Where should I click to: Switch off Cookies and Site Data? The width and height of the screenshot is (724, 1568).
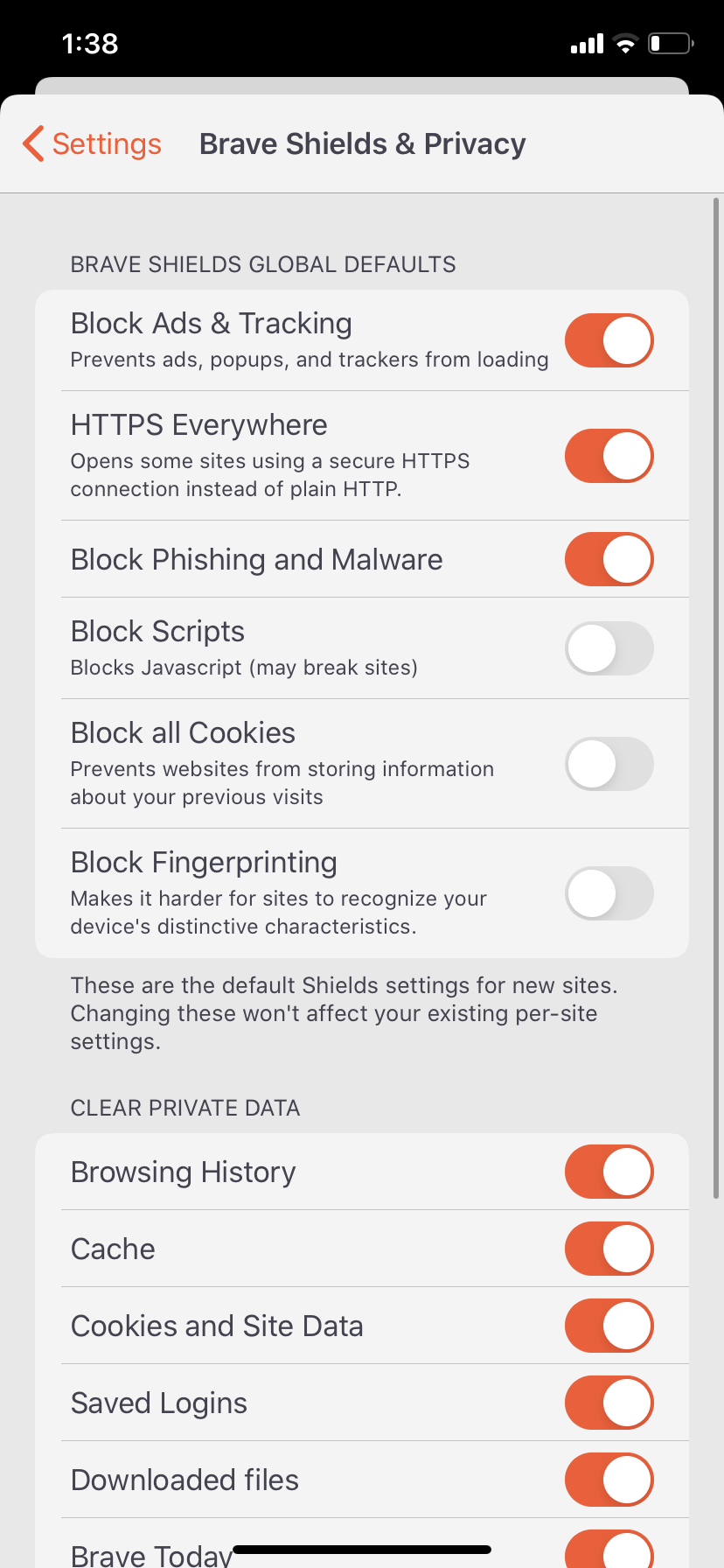(609, 1326)
